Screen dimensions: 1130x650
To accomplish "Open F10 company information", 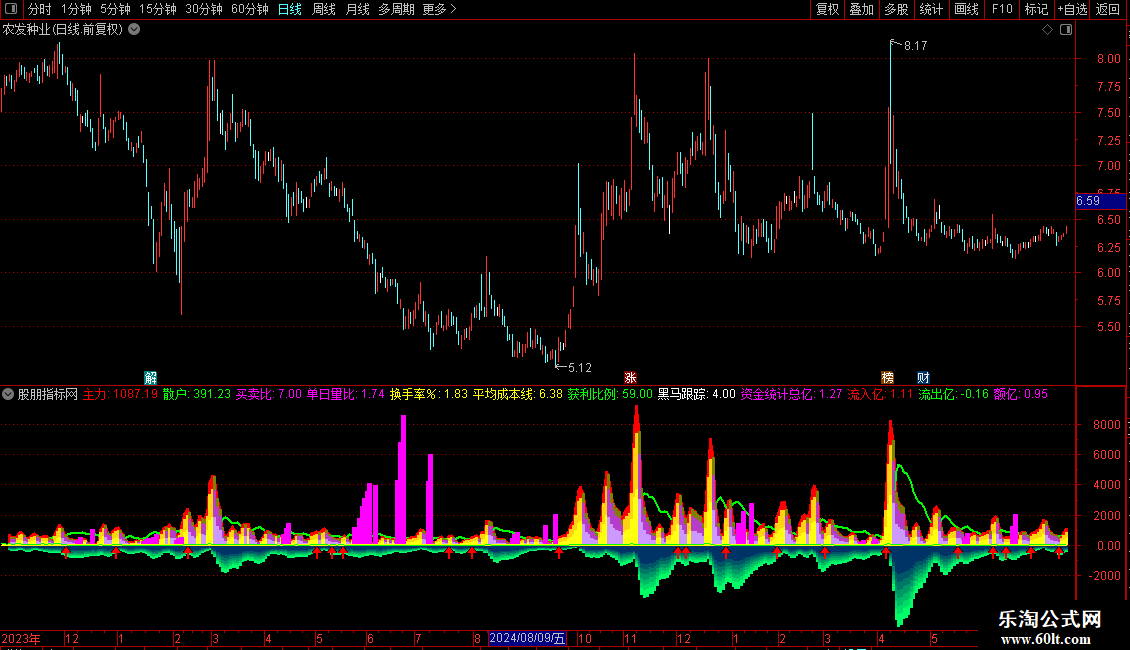I will (x=1002, y=9).
